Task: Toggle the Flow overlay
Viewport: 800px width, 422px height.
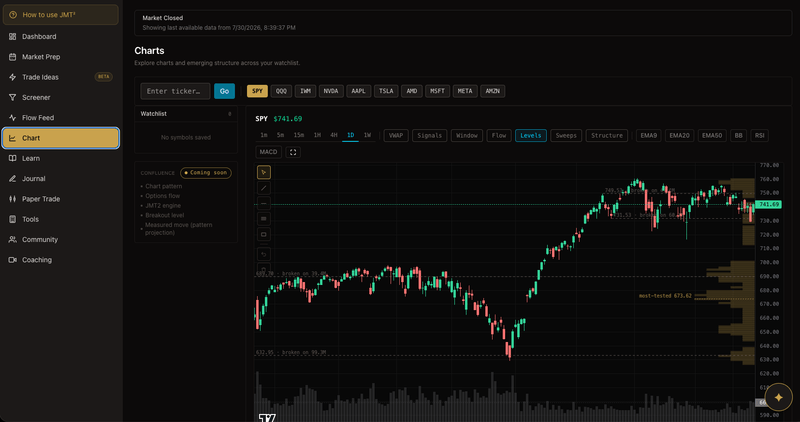Action: [x=499, y=136]
